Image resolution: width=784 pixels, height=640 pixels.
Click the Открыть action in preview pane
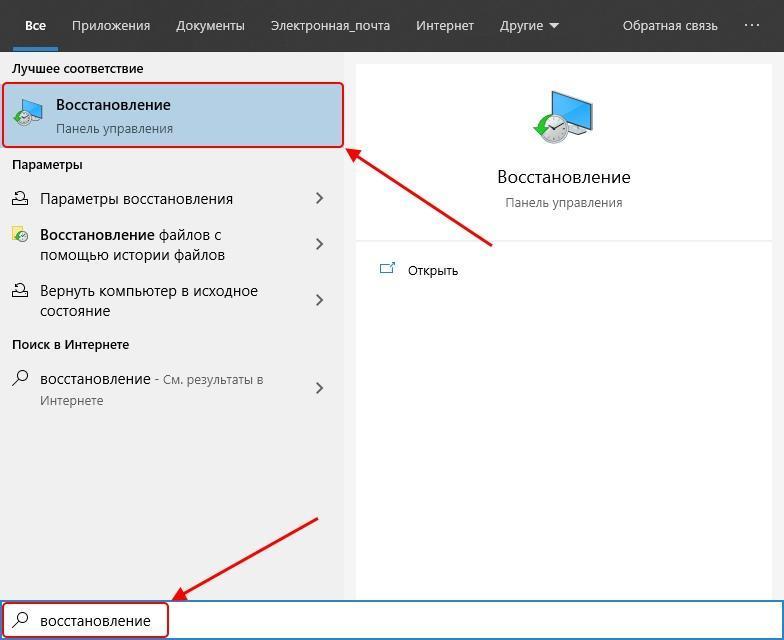(x=432, y=270)
